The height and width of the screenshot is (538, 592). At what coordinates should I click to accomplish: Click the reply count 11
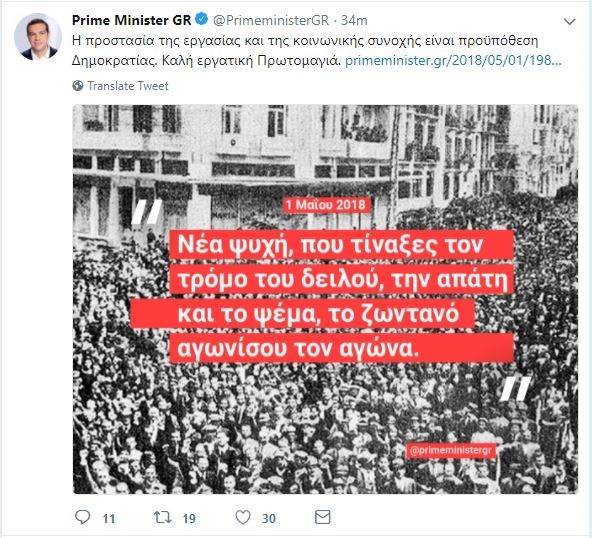109,519
